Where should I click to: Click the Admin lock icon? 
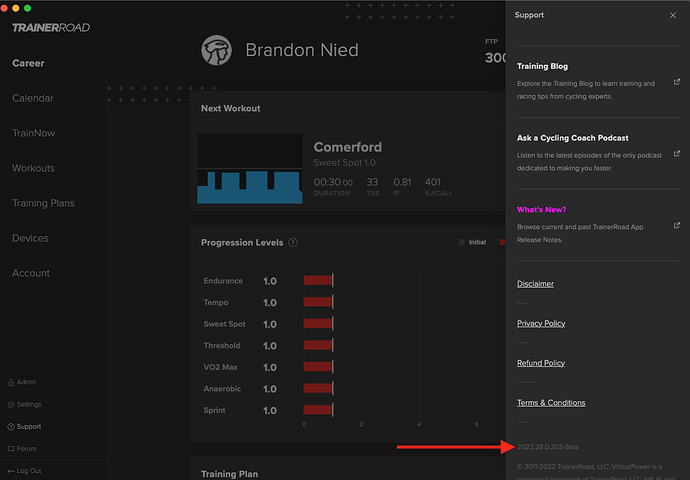pyautogui.click(x=11, y=382)
